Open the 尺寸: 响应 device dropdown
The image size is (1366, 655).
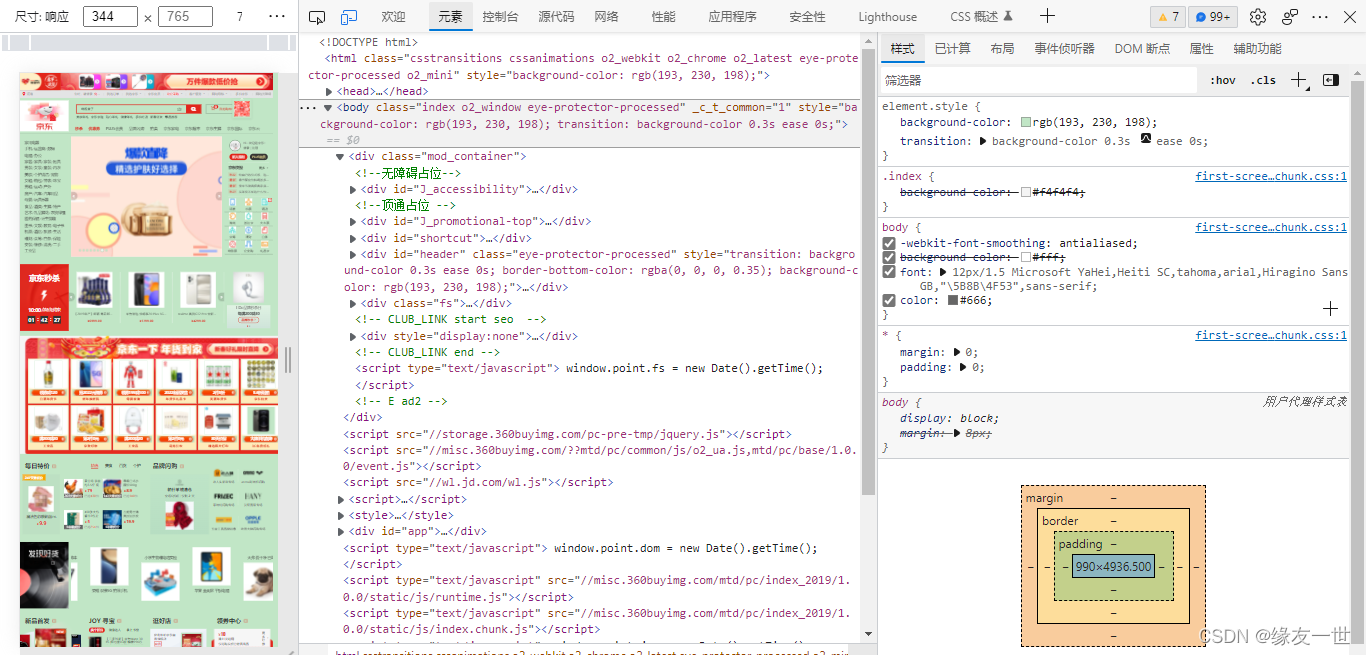tap(41, 17)
